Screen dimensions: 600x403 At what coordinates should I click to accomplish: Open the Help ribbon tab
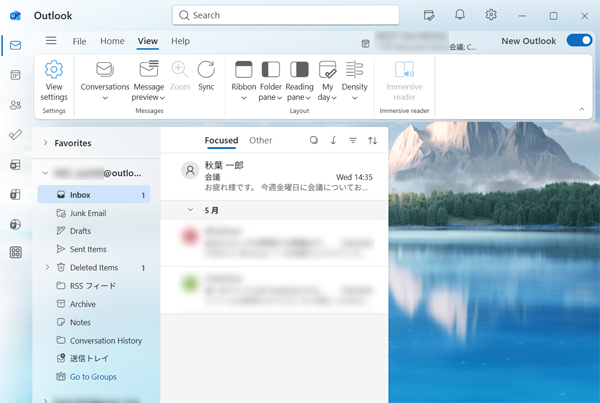(x=180, y=41)
